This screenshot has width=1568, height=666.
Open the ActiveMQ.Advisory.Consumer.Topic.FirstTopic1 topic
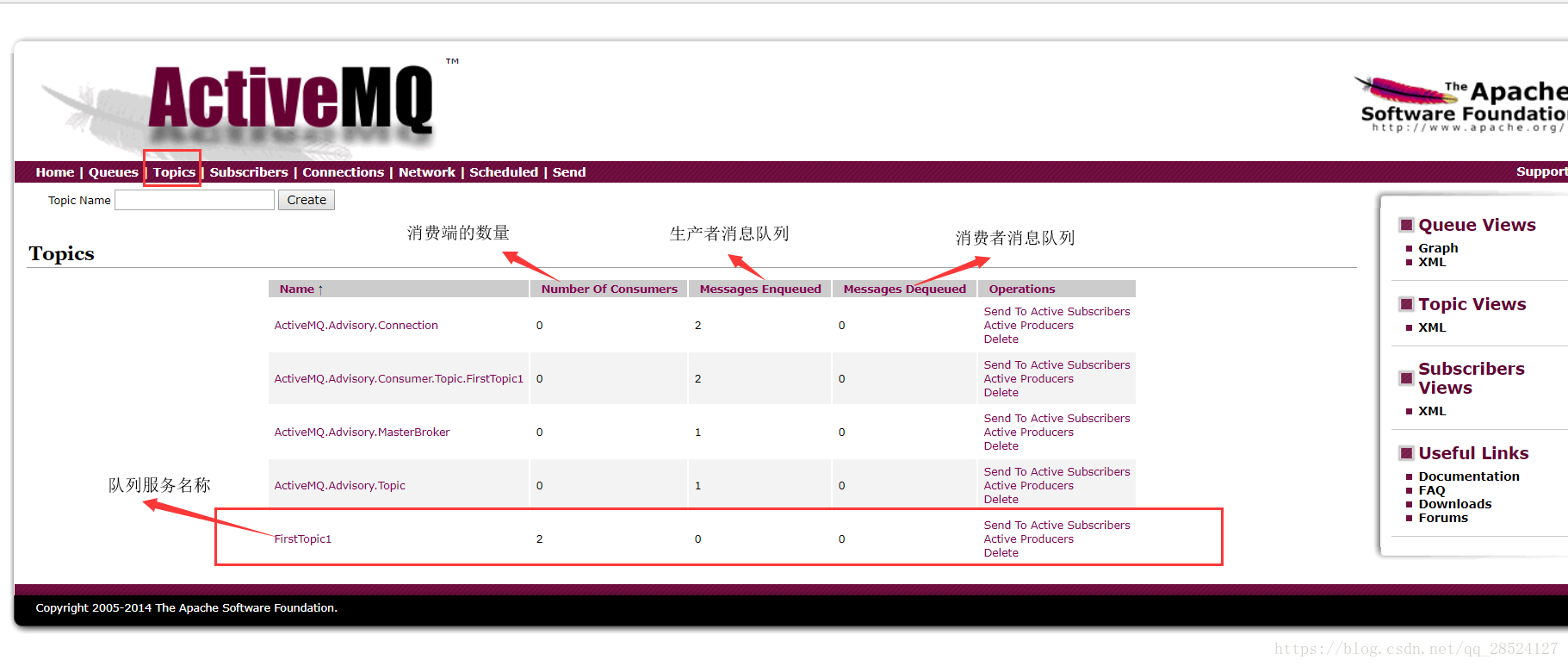pos(399,379)
